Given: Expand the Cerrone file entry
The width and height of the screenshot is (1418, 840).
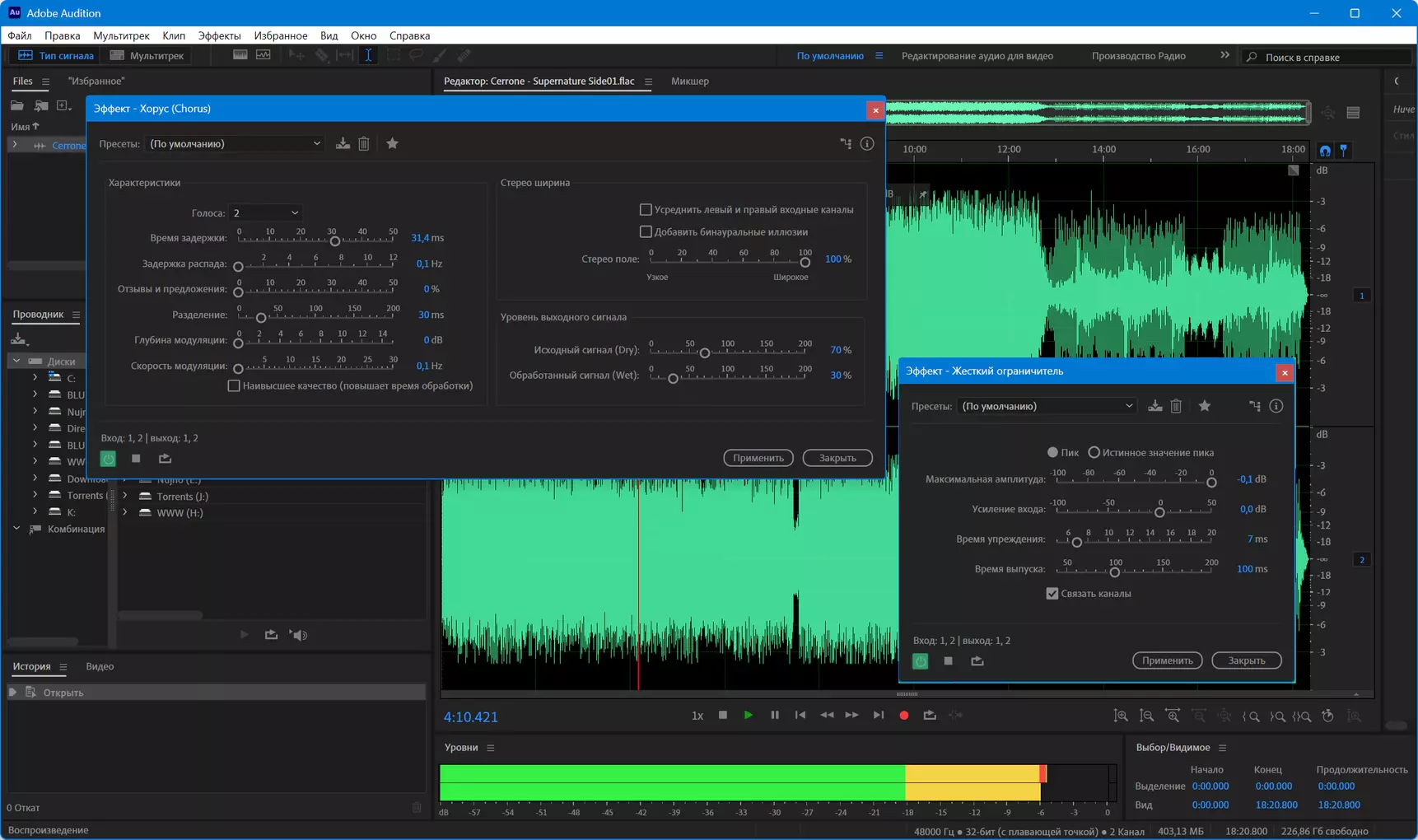Looking at the screenshot, I should point(14,145).
